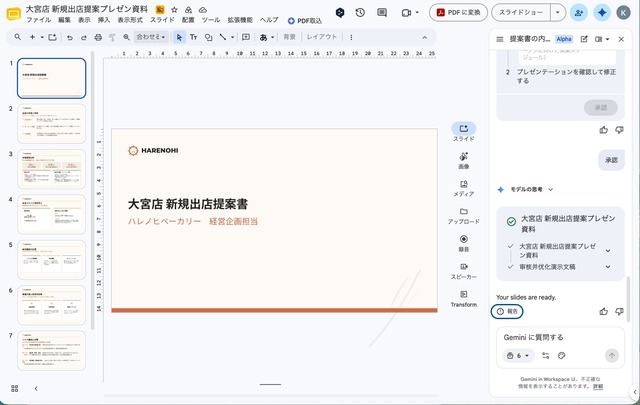The image size is (640, 405).
Task: Open the 編集 menu
Action: (x=64, y=20)
